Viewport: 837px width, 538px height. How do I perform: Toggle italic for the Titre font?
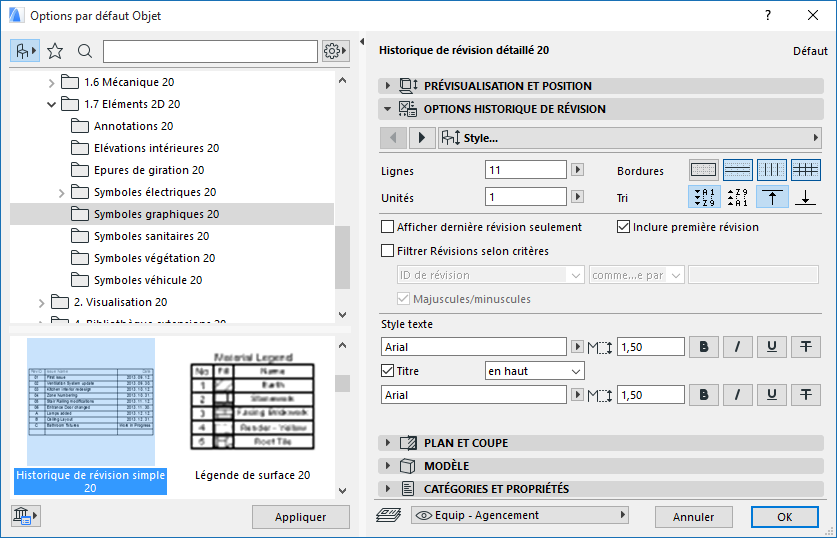point(738,395)
